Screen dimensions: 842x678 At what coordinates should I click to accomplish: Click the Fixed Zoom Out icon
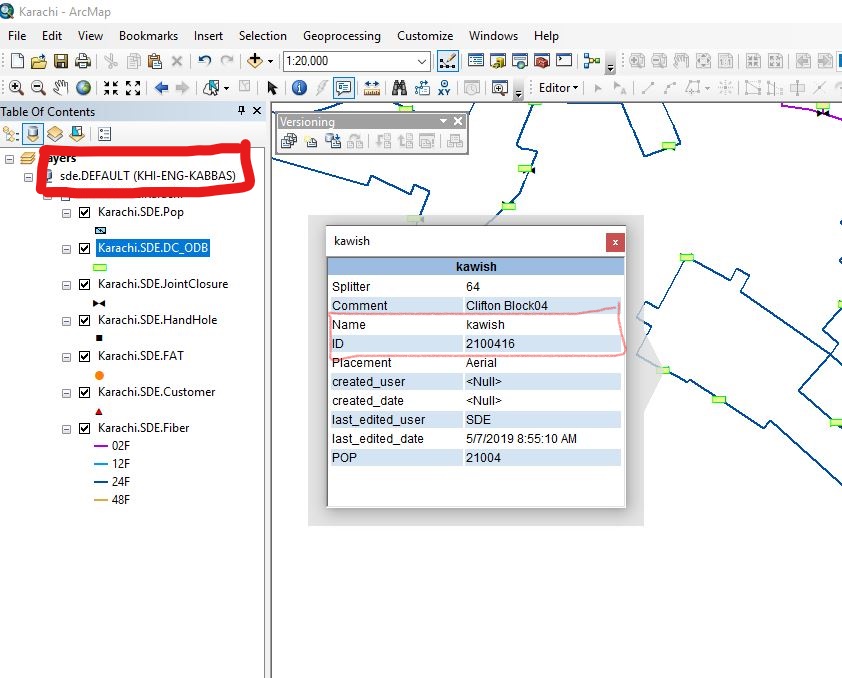click(x=133, y=88)
